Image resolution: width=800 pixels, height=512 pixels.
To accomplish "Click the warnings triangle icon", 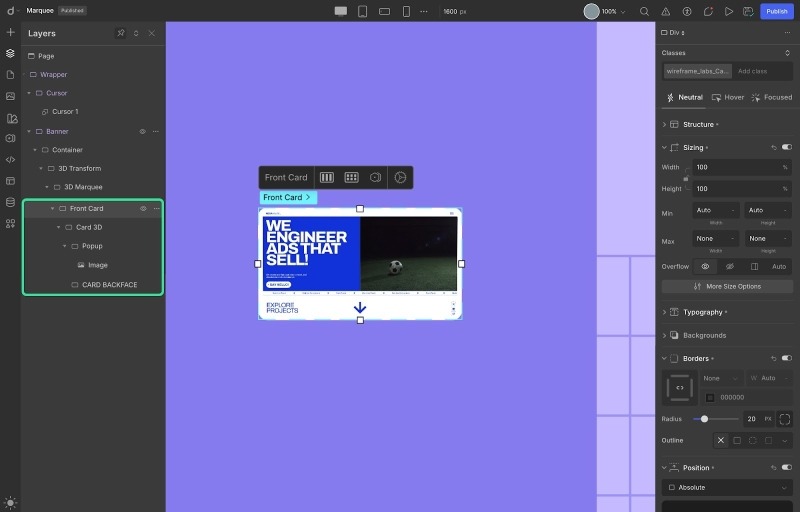I will [x=666, y=11].
